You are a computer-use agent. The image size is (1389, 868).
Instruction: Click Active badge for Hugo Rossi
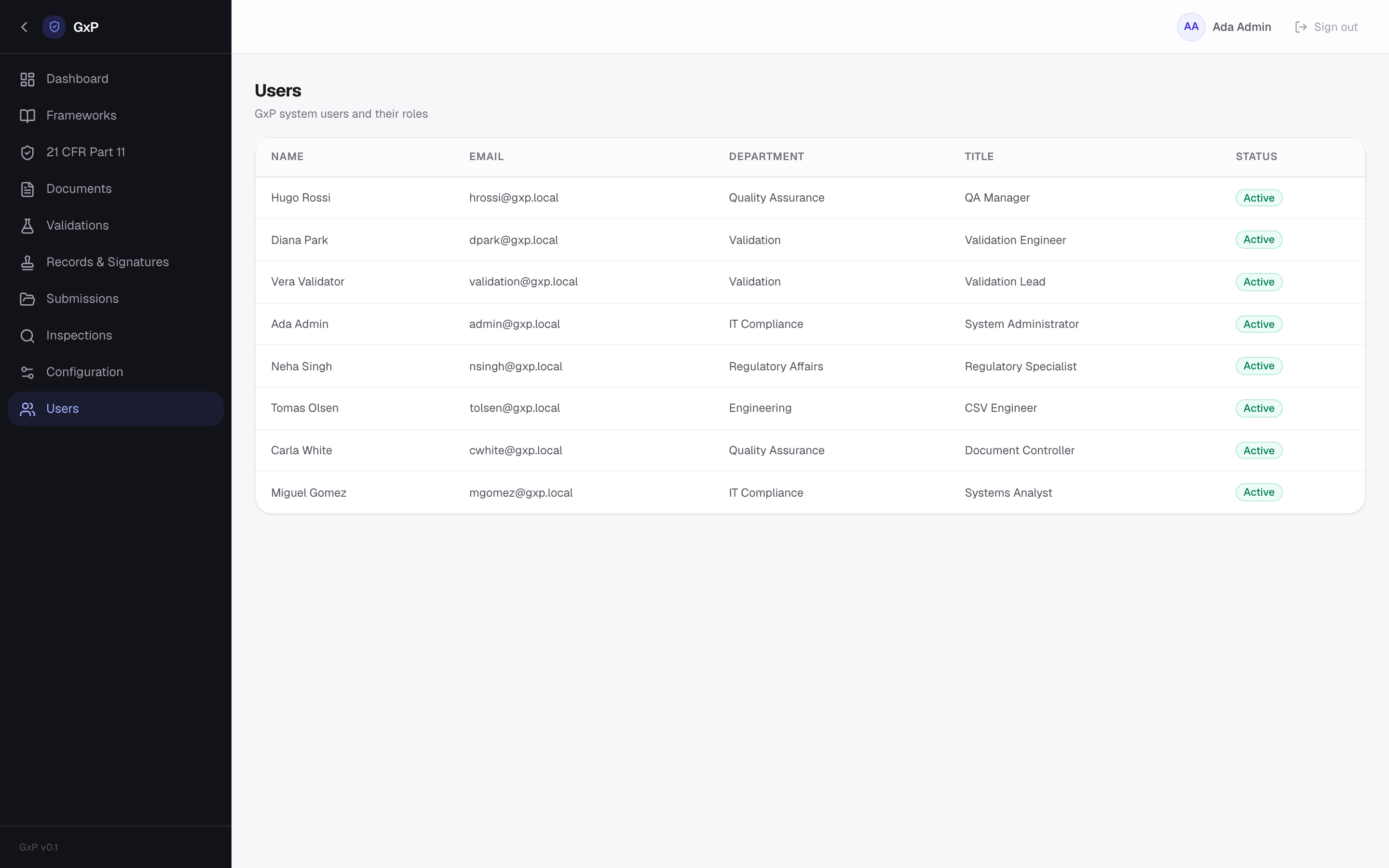[x=1259, y=198]
